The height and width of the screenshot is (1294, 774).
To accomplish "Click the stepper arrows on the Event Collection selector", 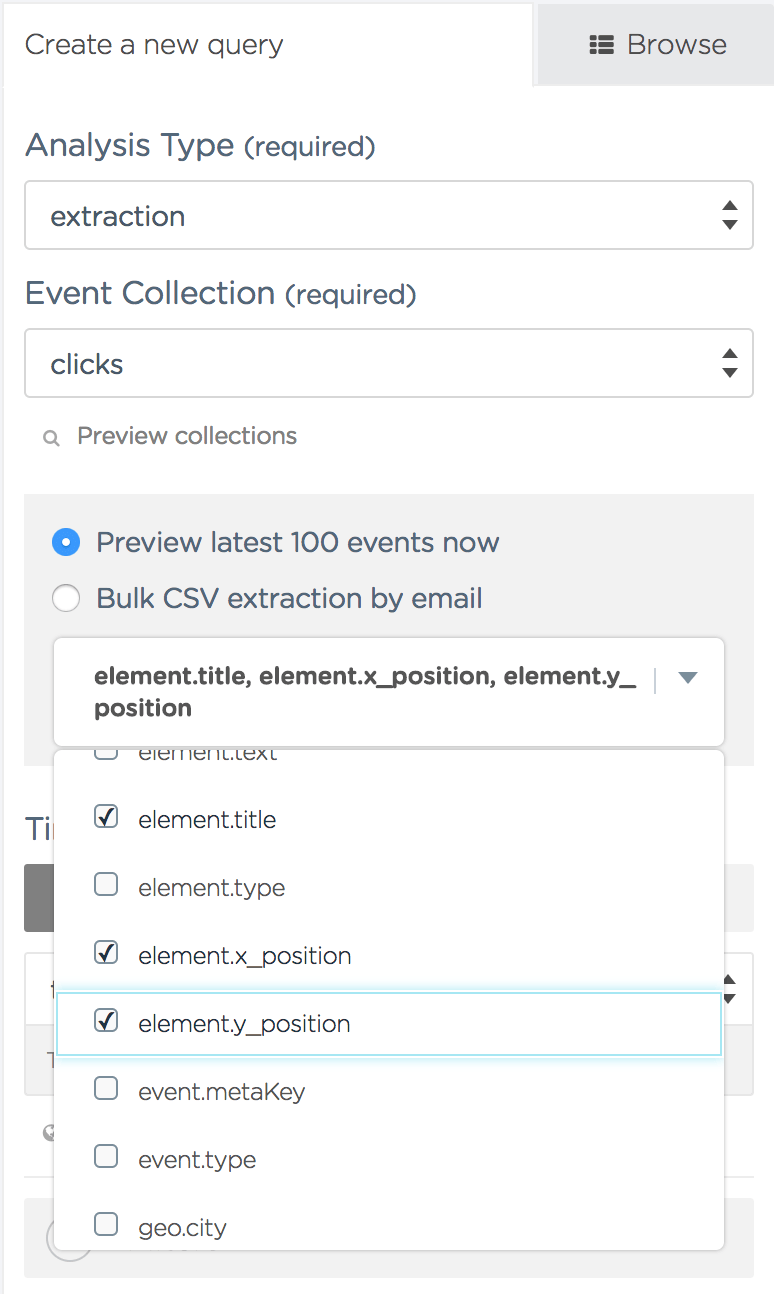I will 729,363.
